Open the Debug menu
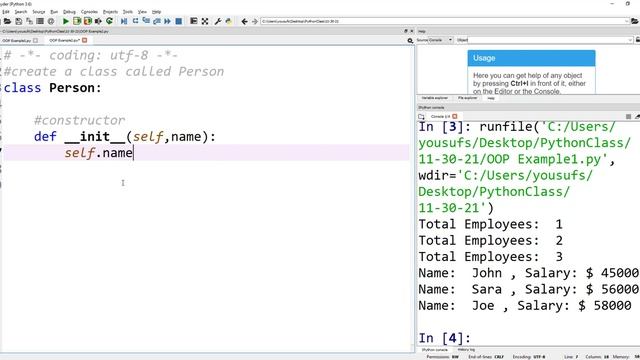The width and height of the screenshot is (640, 360). 69,12
